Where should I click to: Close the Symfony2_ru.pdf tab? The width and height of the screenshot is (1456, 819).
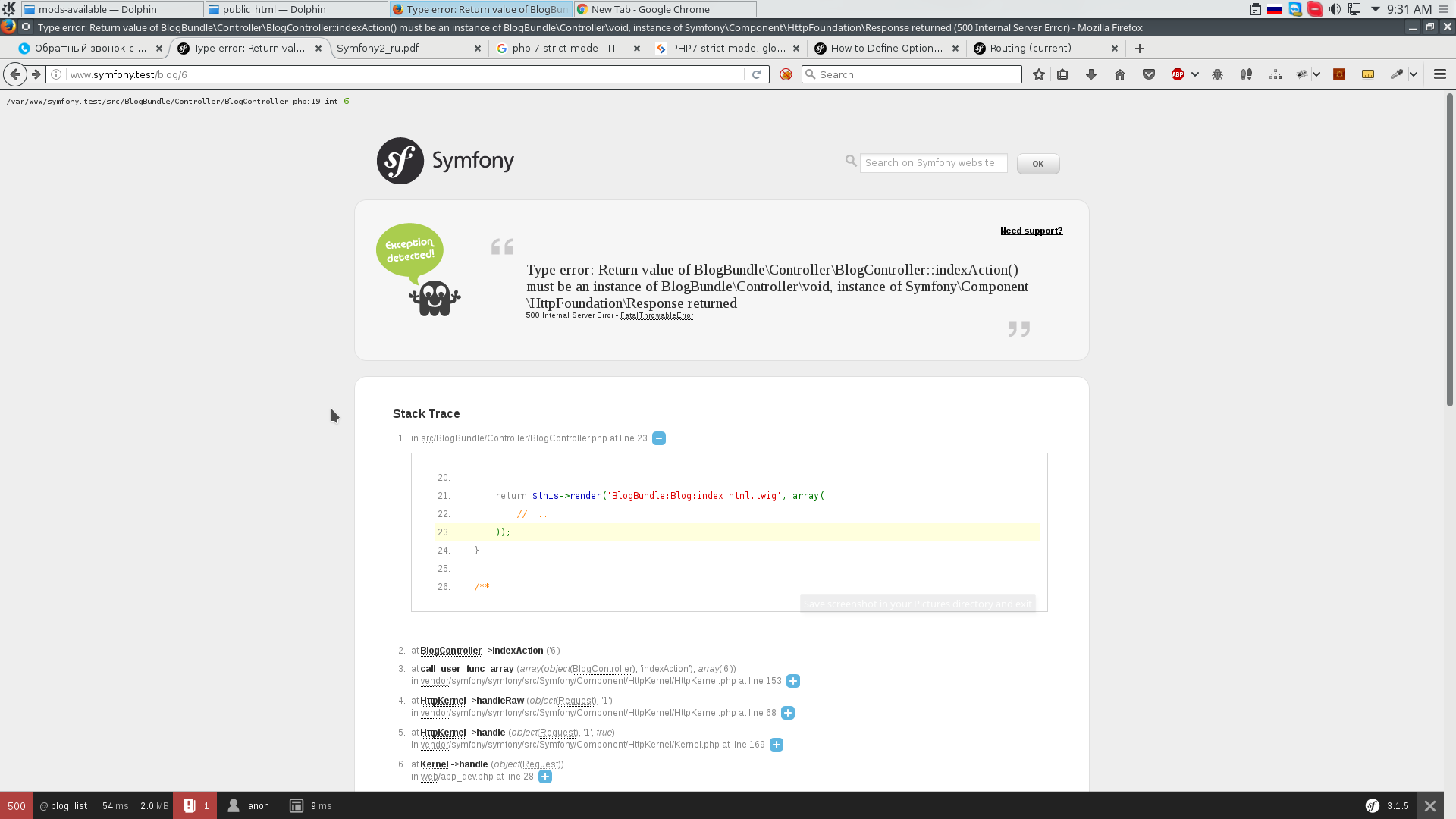[478, 48]
